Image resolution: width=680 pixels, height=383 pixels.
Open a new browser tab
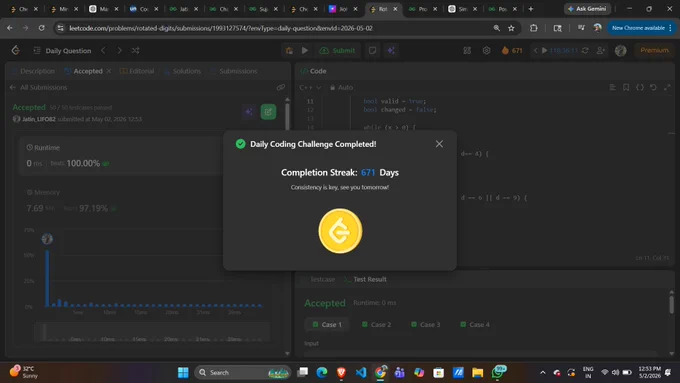point(530,9)
